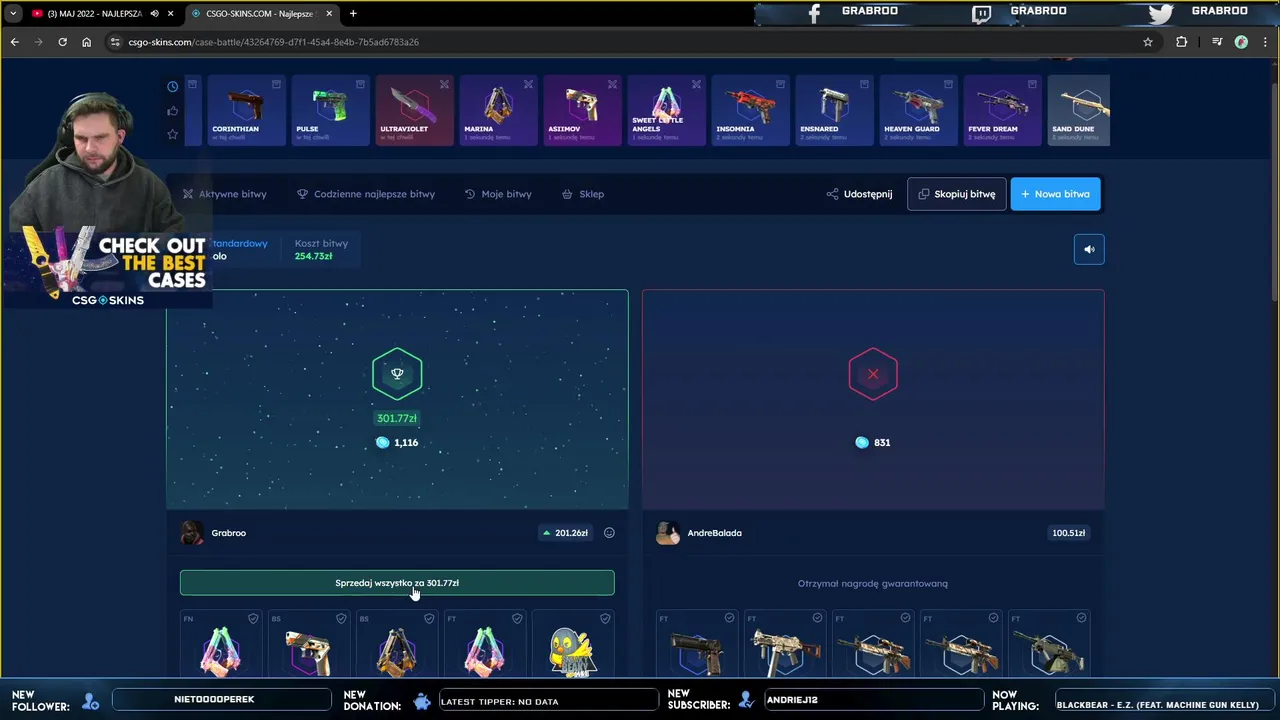Open the Sklep tab
Viewport: 1280px width, 720px height.
coord(583,194)
